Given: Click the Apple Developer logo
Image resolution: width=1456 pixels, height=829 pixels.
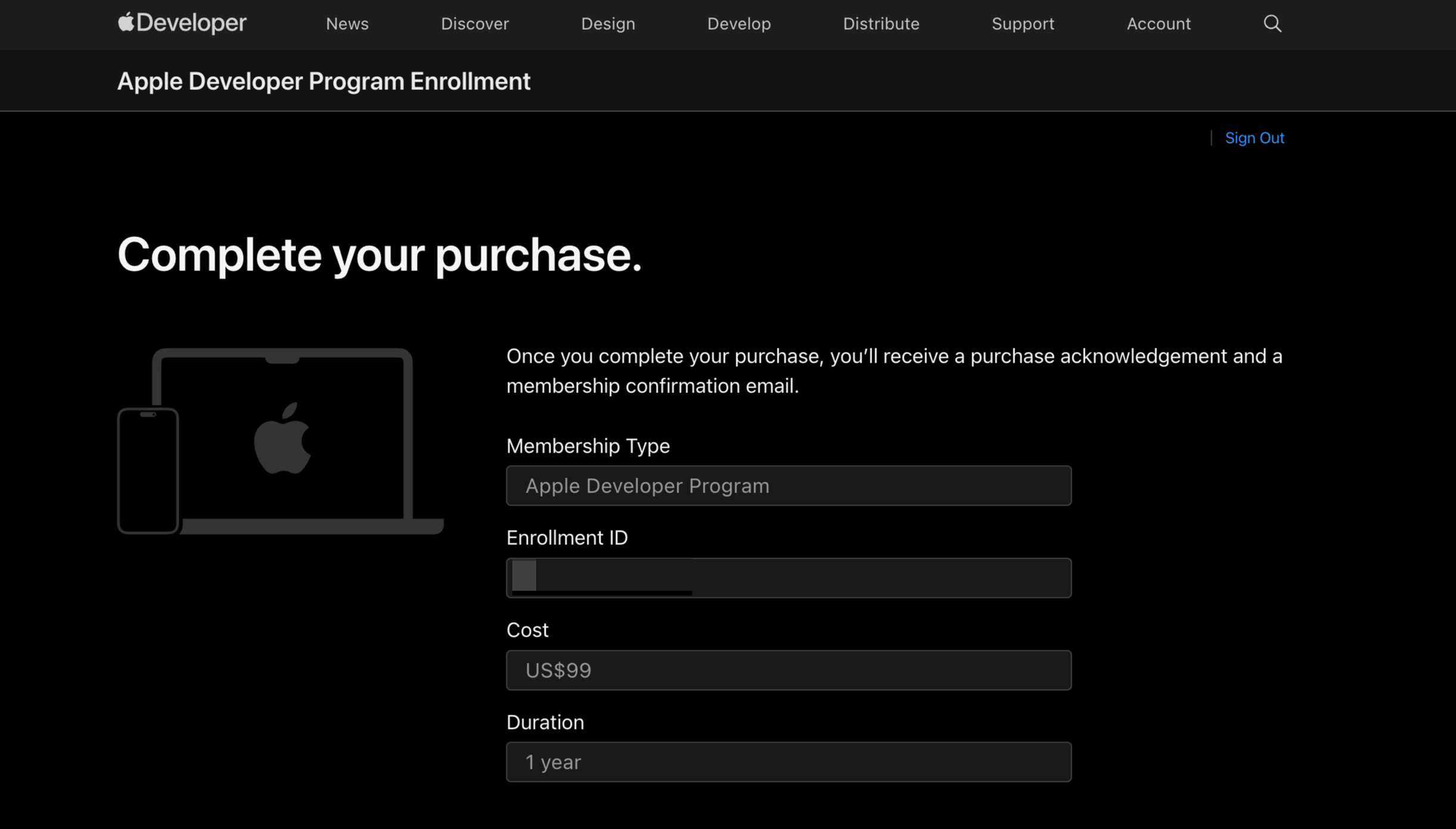Looking at the screenshot, I should point(182,23).
